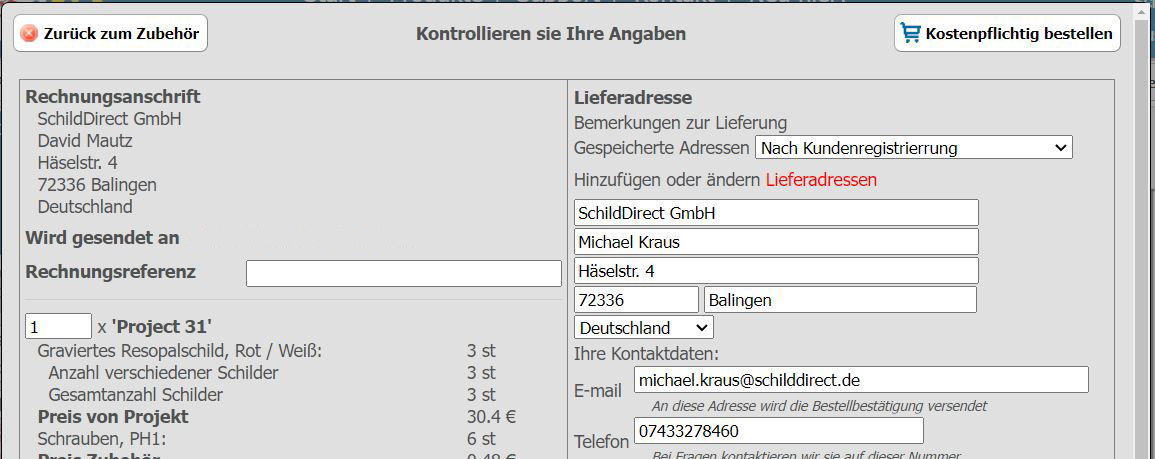Go back via Zurück zum Zubehör
The width and height of the screenshot is (1155, 459).
click(x=110, y=34)
